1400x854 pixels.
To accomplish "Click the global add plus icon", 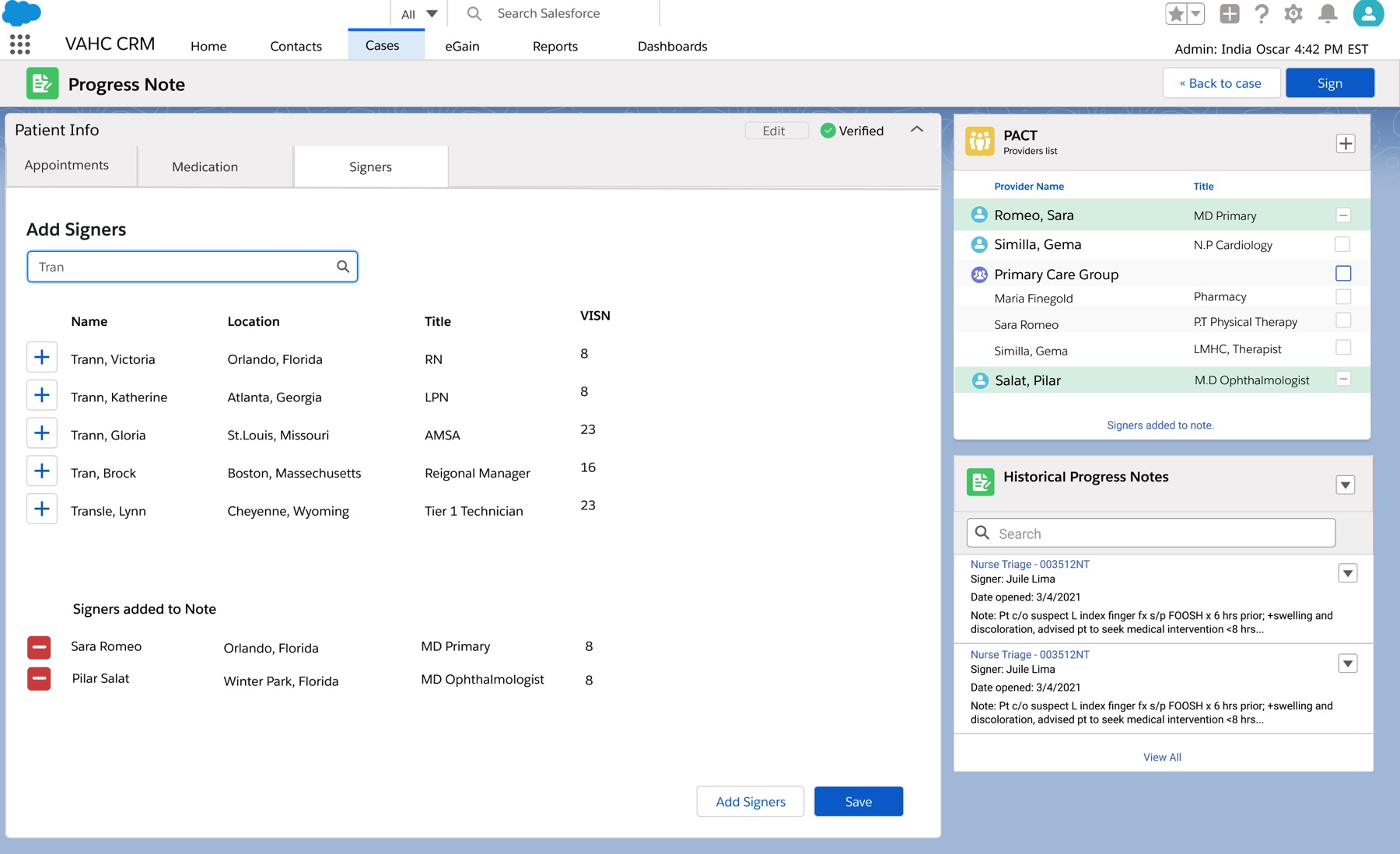I will point(1230,13).
